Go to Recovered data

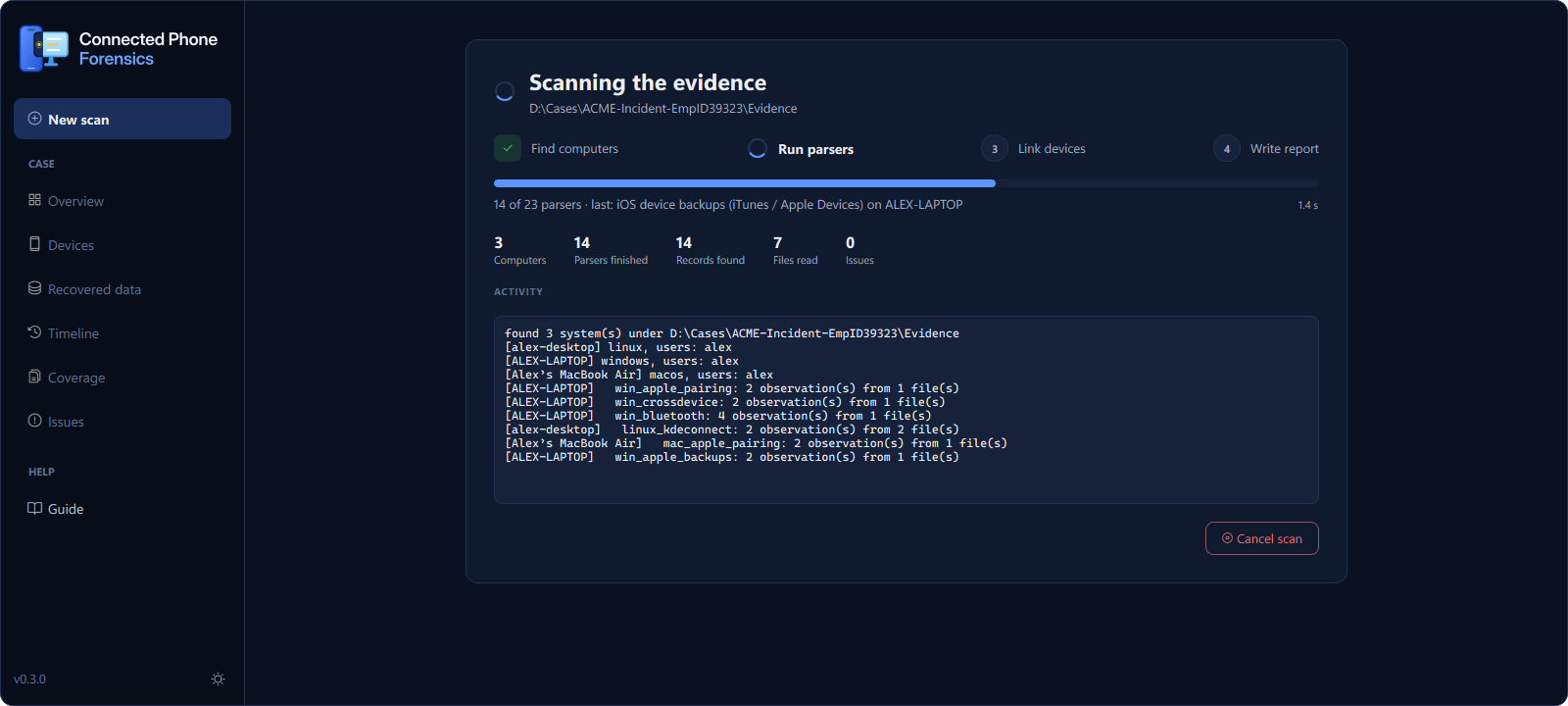(122, 288)
